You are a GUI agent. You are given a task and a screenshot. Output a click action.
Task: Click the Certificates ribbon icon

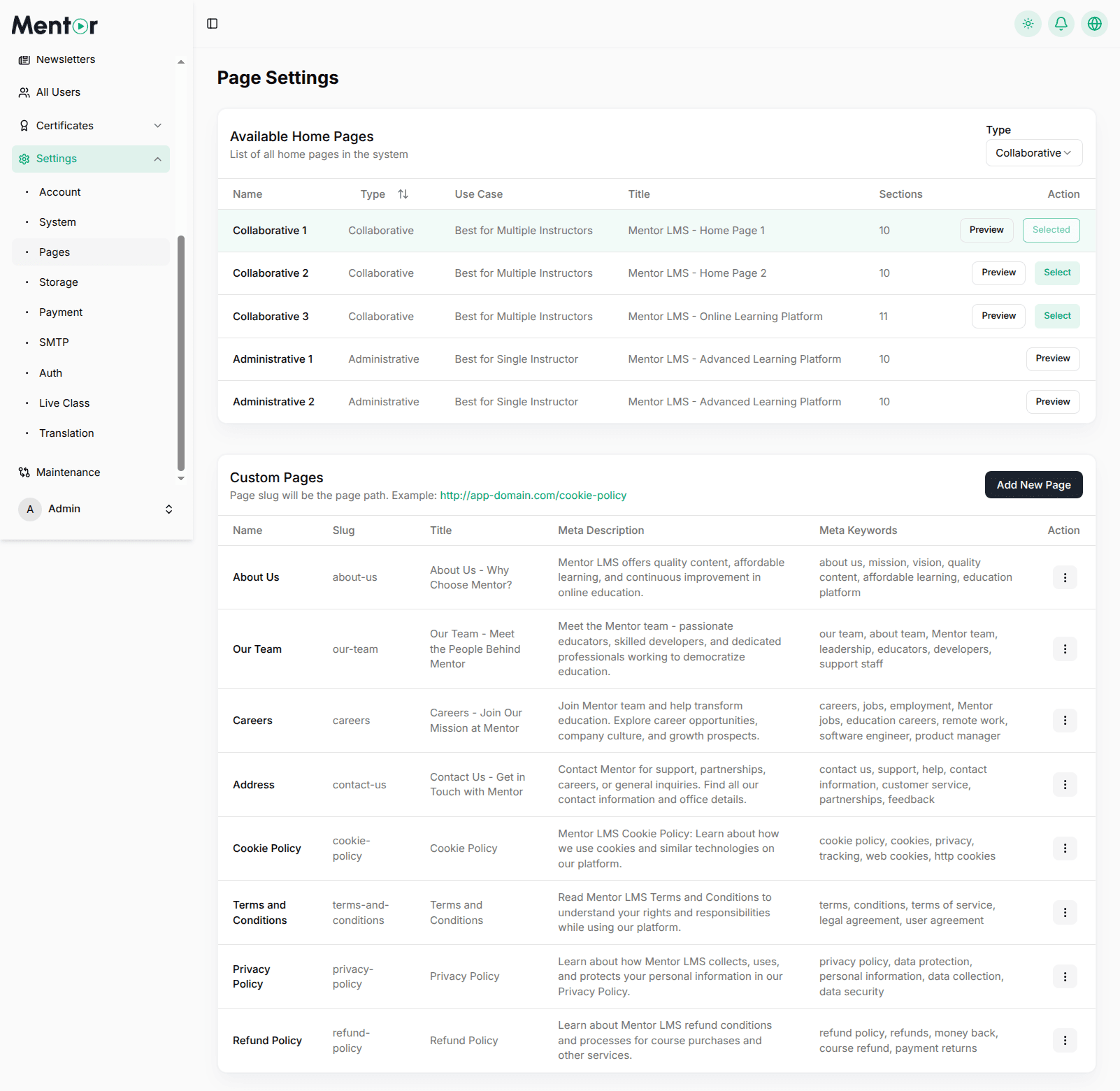(x=24, y=125)
